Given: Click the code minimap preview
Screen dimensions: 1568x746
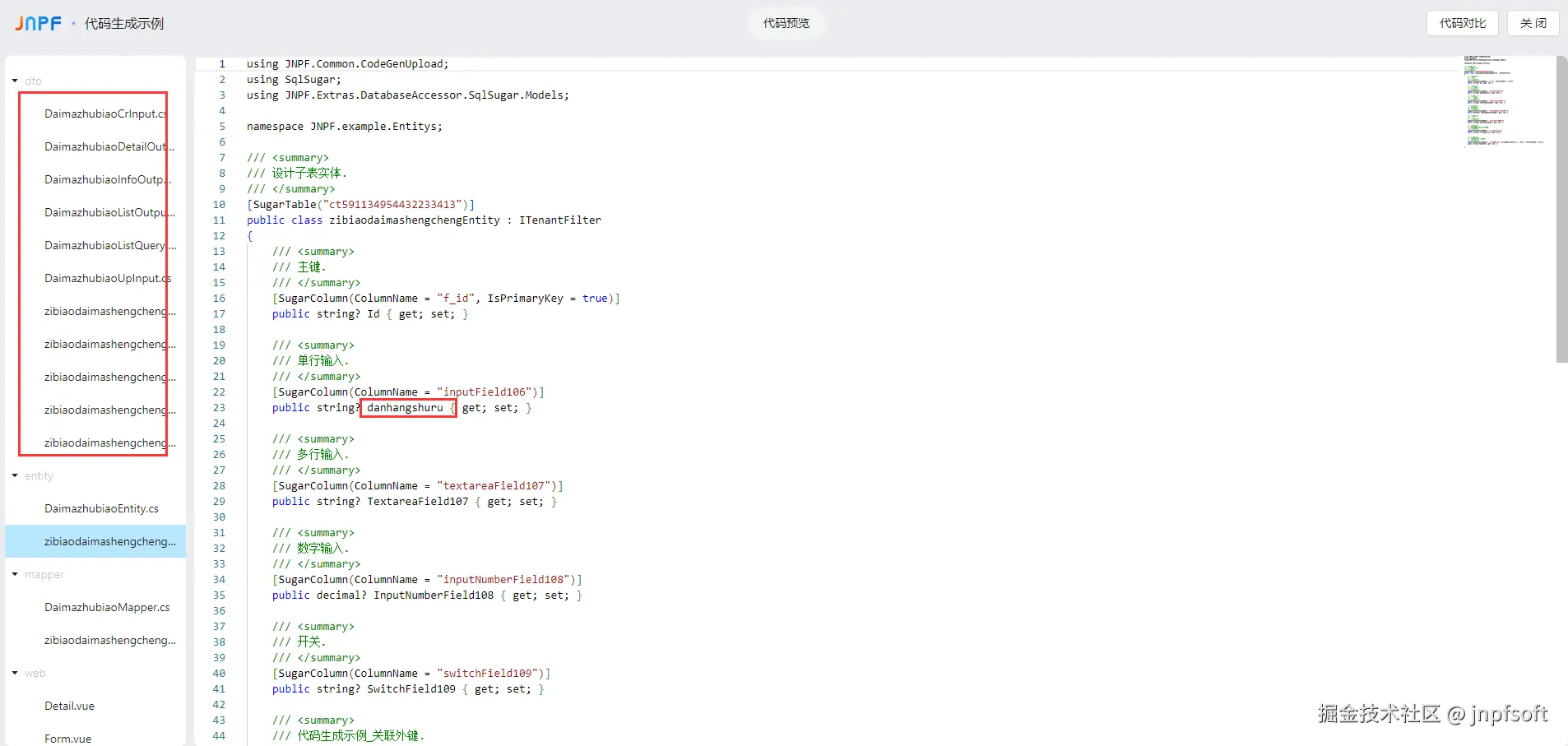Looking at the screenshot, I should pos(1504,100).
